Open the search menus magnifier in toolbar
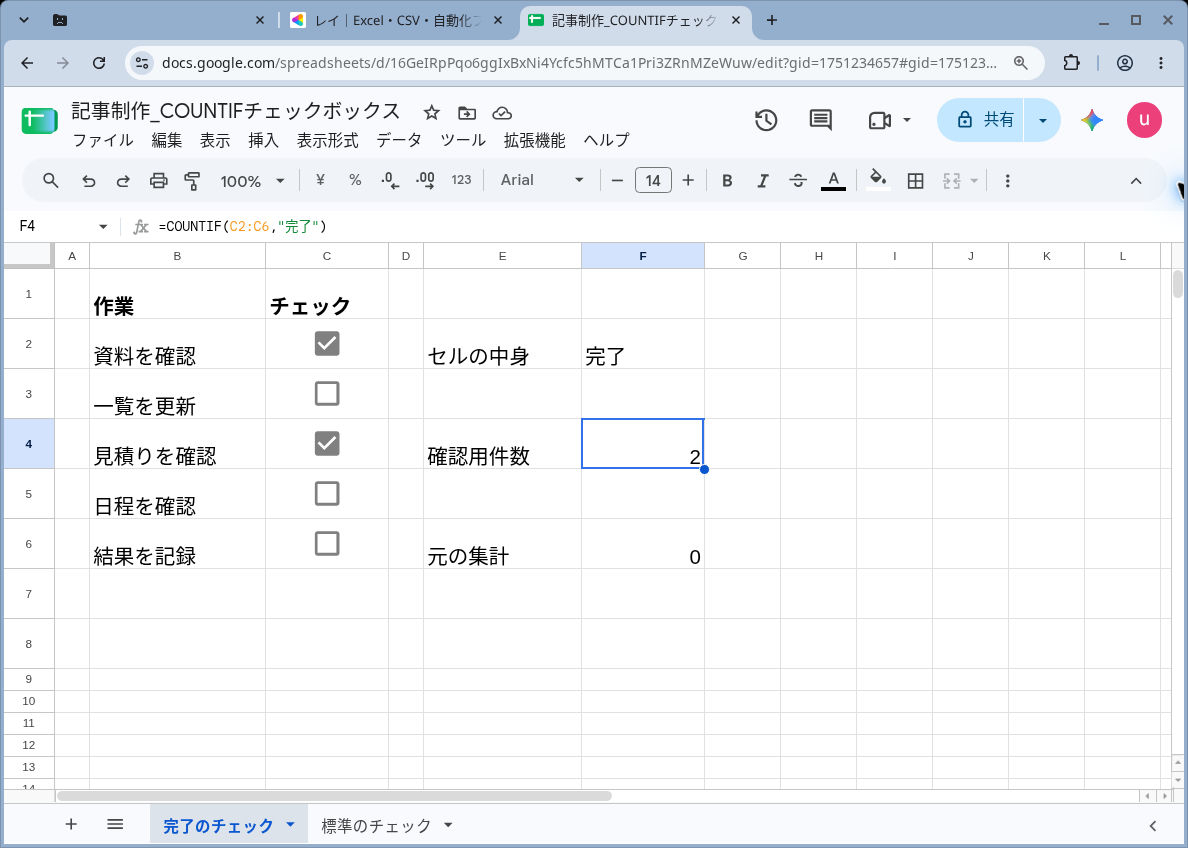The width and height of the screenshot is (1188, 848). coord(51,180)
